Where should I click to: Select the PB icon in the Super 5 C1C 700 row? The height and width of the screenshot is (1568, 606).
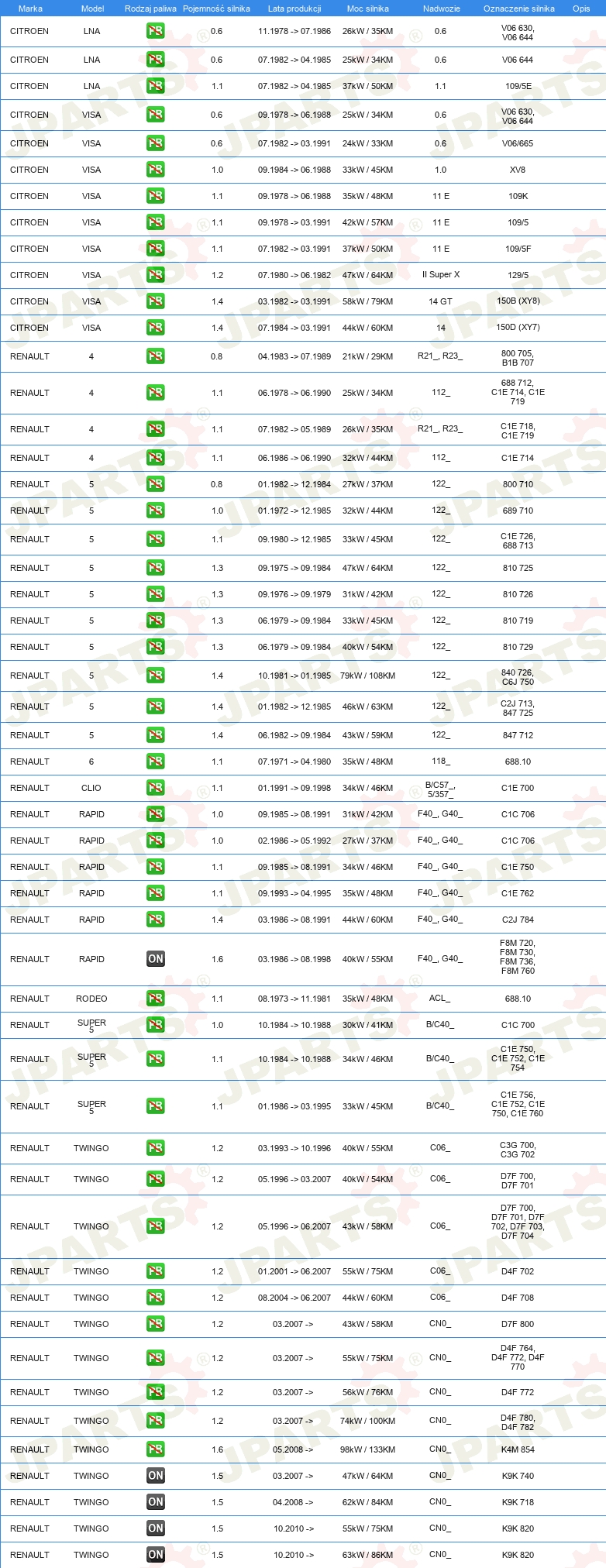(x=155, y=1025)
